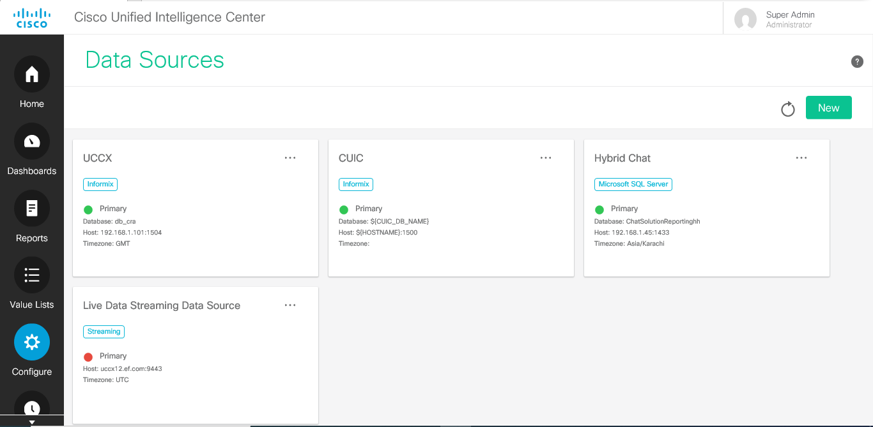
Task: Click the refresh data sources icon
Action: (x=788, y=109)
